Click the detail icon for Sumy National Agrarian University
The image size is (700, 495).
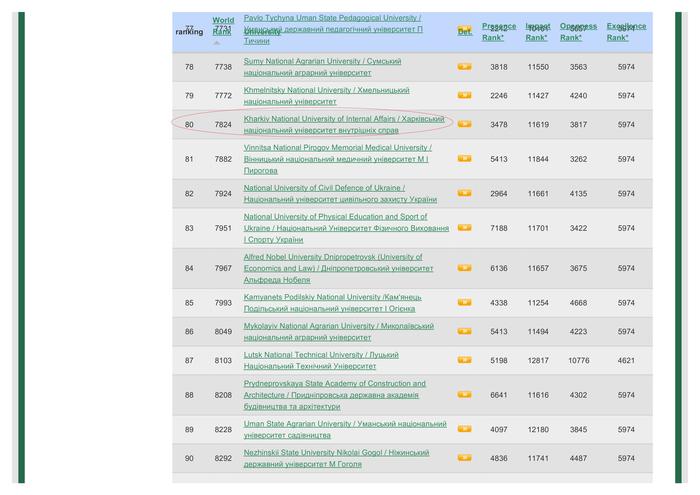coord(464,67)
